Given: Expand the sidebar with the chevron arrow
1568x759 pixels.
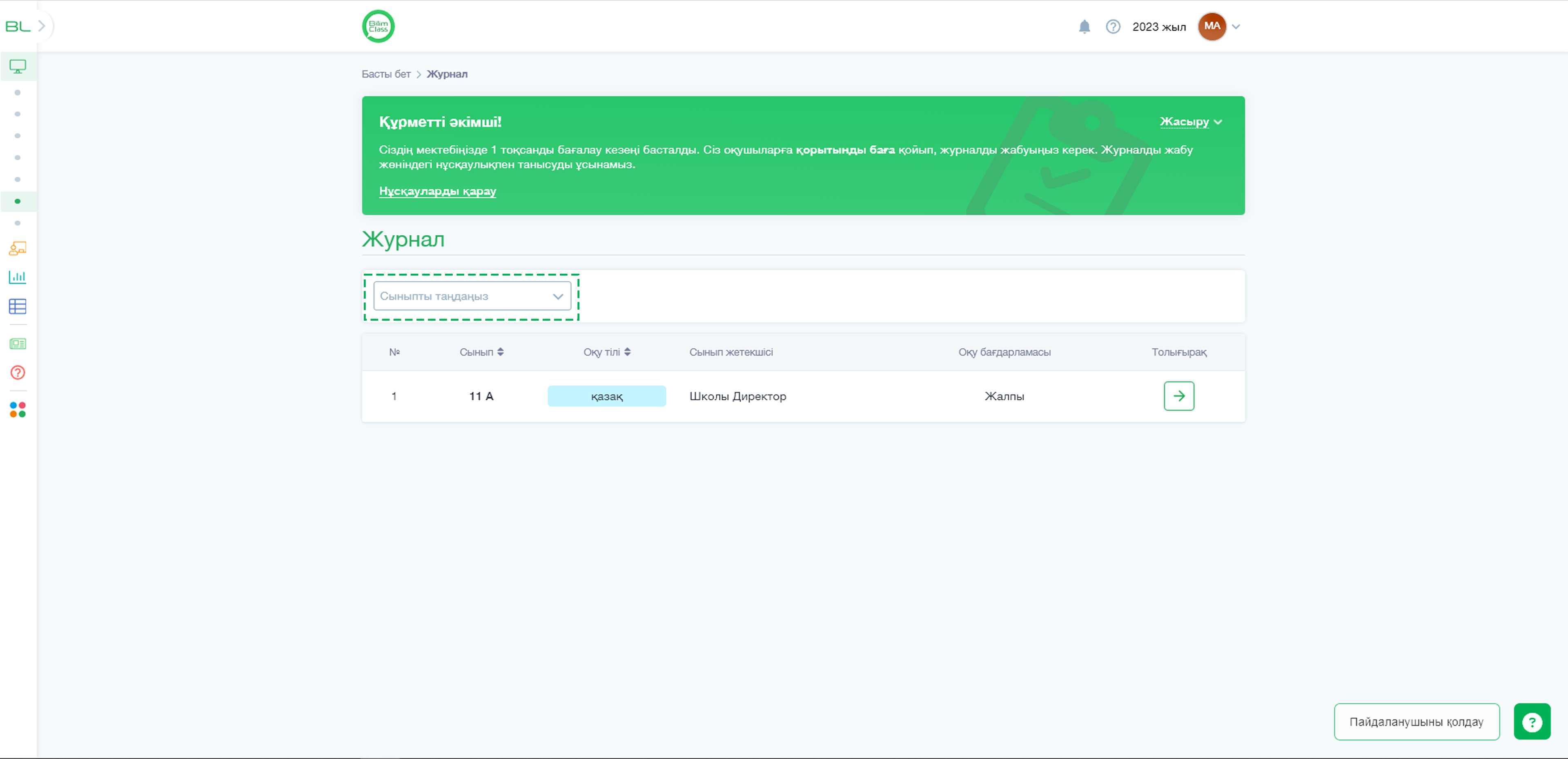Looking at the screenshot, I should 41,26.
